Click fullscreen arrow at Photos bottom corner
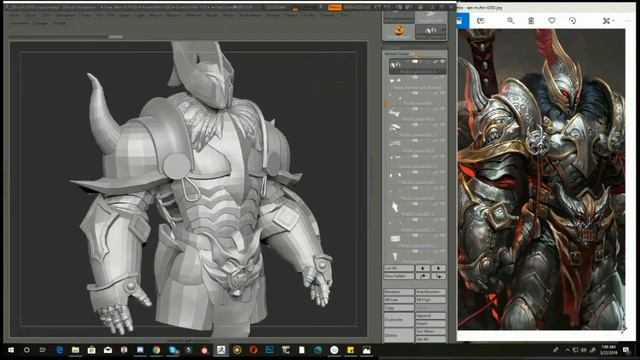640x360 pixels. coord(624,330)
